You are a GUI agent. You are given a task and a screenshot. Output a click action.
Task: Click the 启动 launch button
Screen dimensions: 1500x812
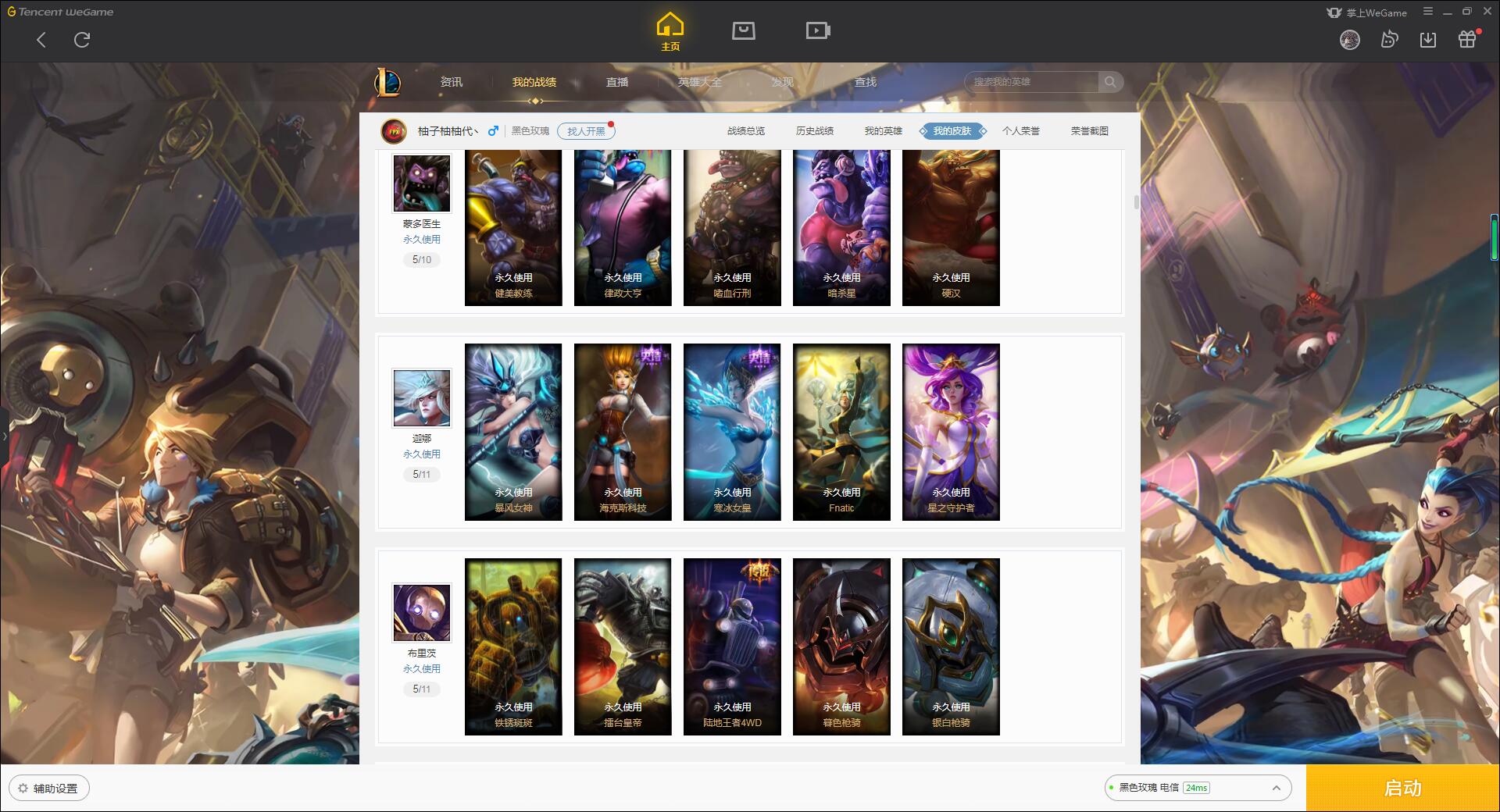point(1402,789)
